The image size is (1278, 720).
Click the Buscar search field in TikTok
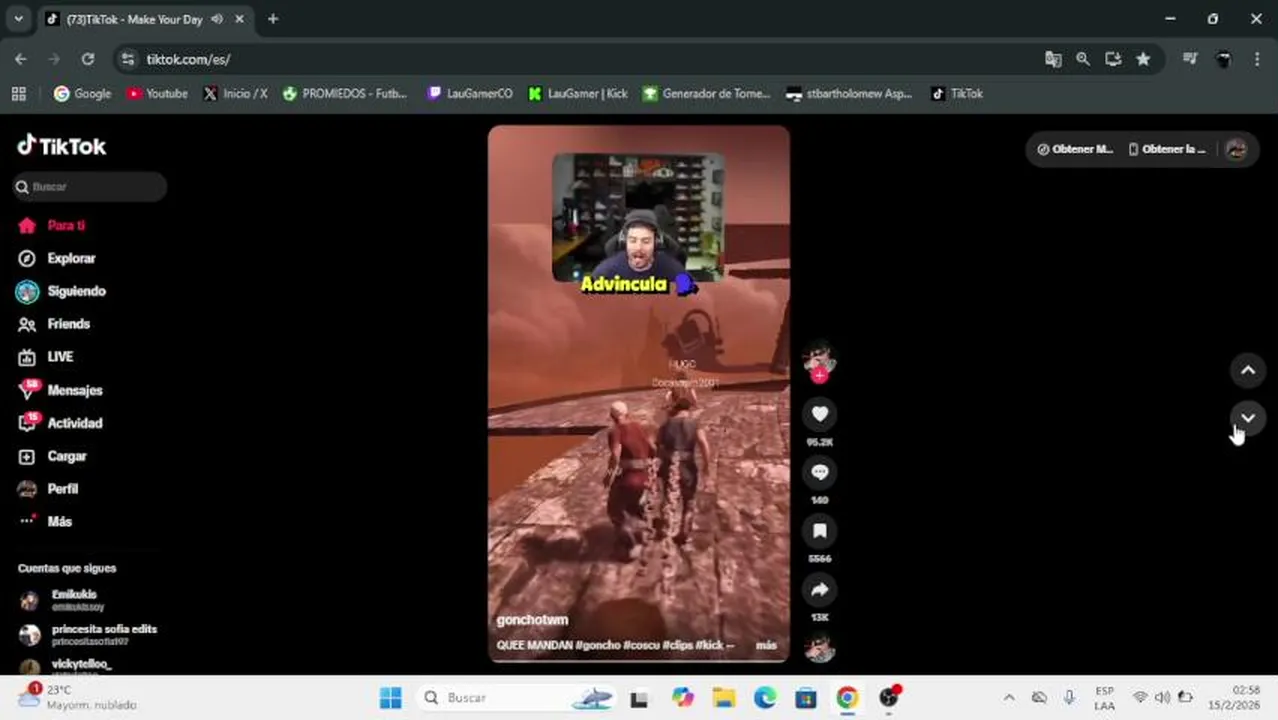click(90, 187)
